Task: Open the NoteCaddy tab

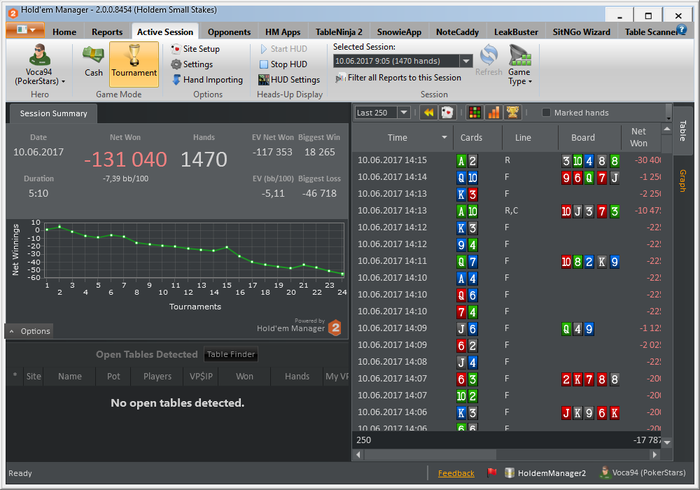Action: pos(457,32)
